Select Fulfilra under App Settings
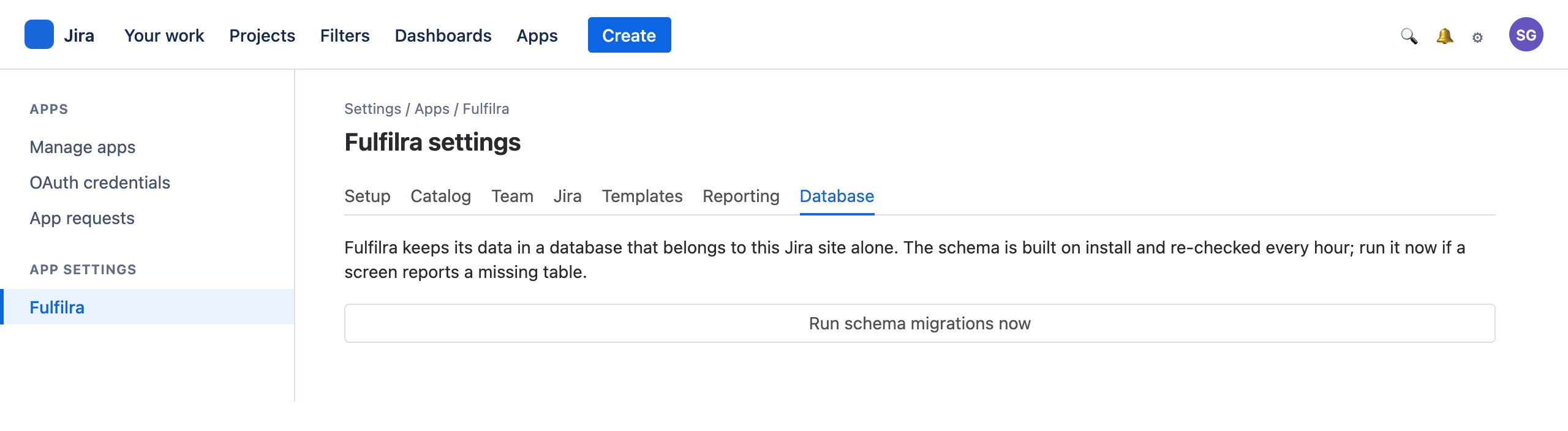This screenshot has width=1568, height=431. tap(147, 307)
